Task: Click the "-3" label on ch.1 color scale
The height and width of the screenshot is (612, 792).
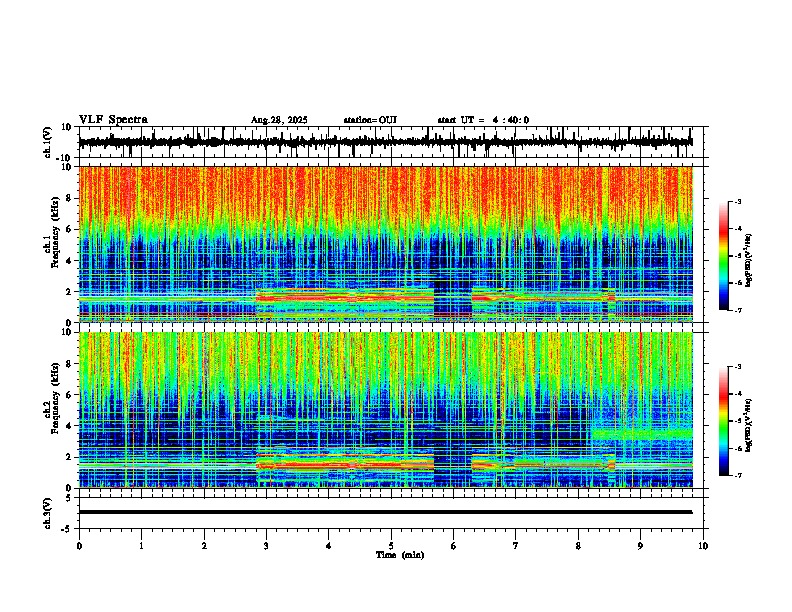Action: click(x=737, y=202)
